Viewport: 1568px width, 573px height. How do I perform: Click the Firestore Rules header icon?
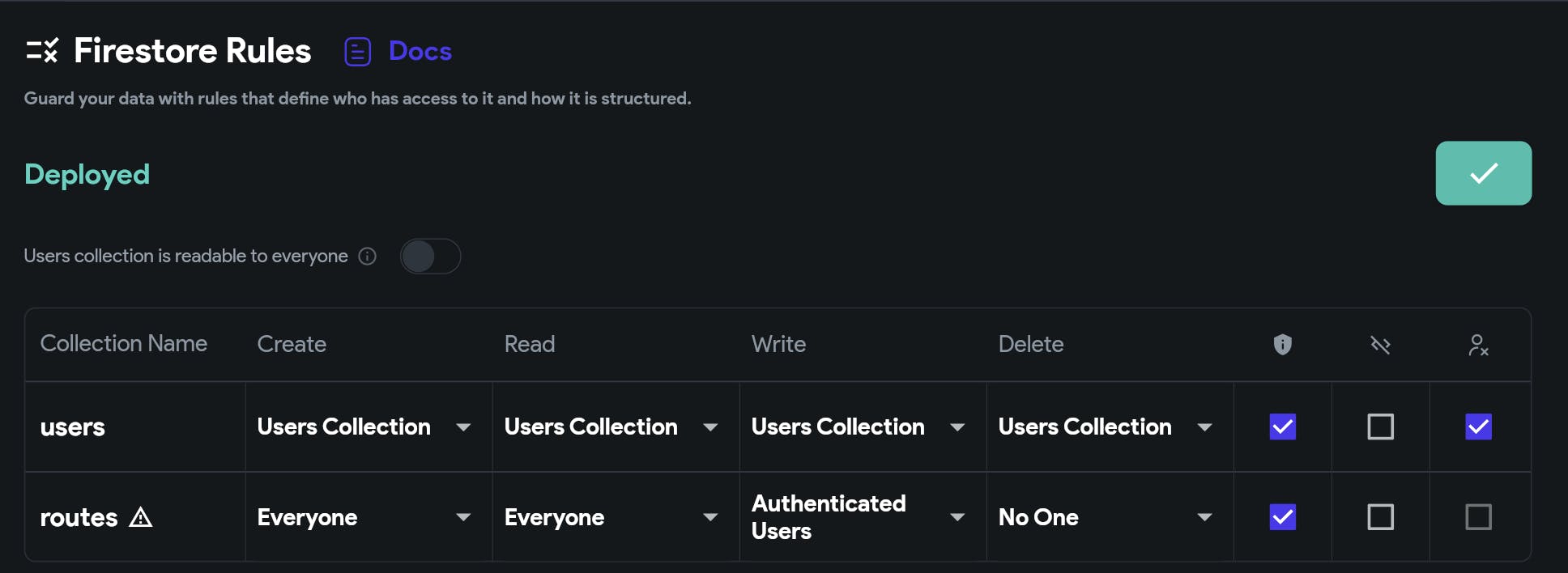pos(42,51)
